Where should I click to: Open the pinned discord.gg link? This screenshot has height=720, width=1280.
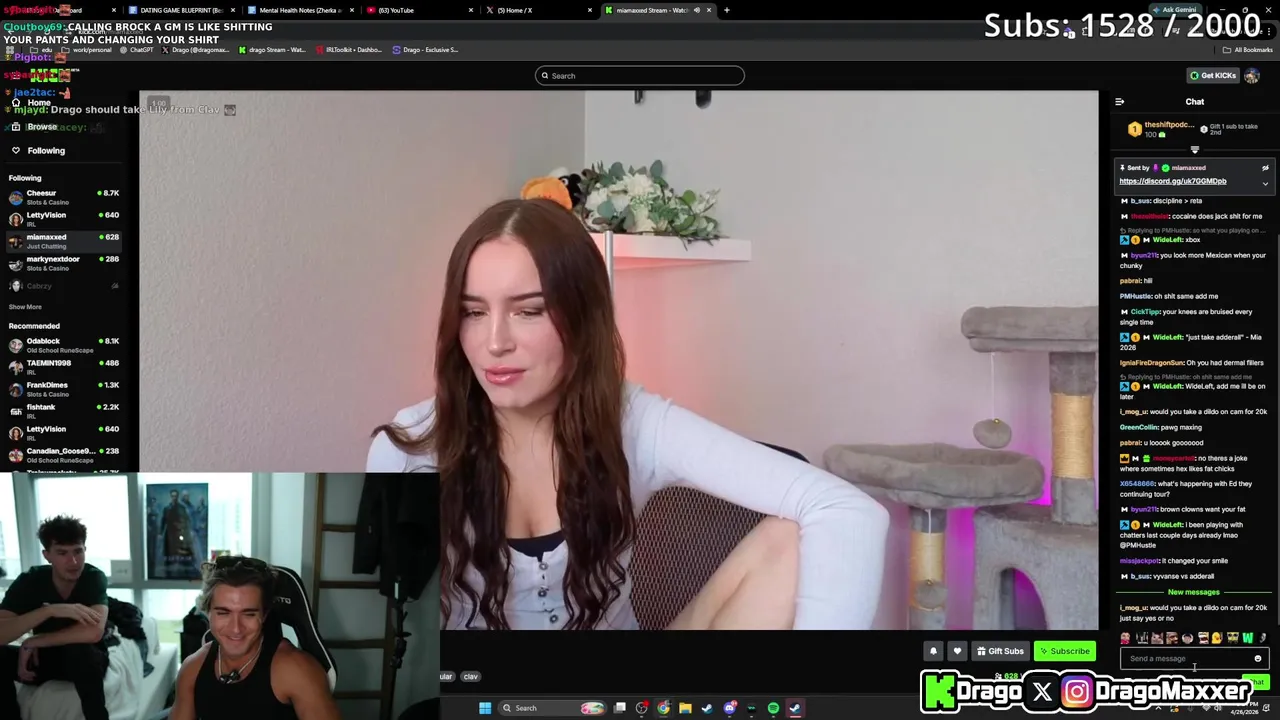[x=1172, y=181]
